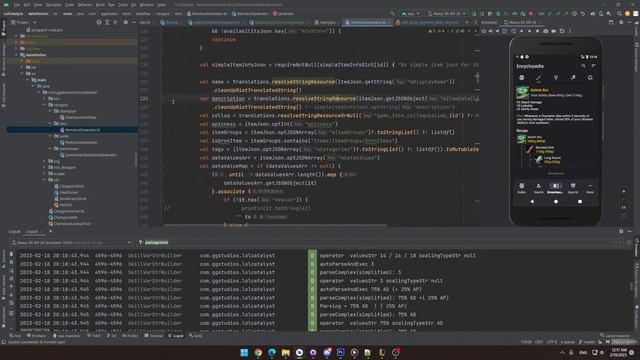Image resolution: width=640 pixels, height=360 pixels.
Task: Open Microsoft Edge from taskbar
Action: coord(272,352)
